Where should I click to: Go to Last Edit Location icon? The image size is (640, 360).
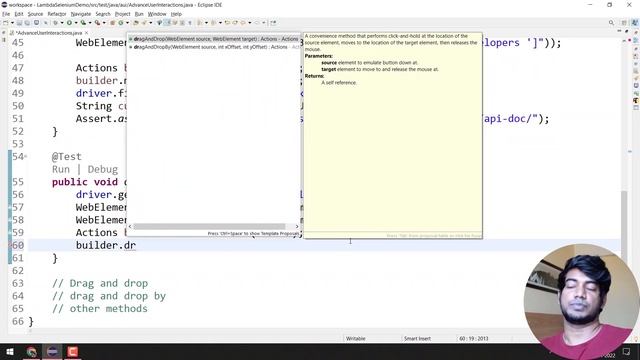pyautogui.click(x=227, y=22)
